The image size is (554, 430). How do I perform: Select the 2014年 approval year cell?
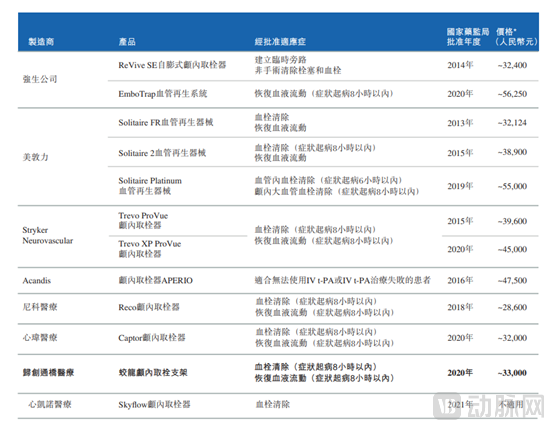[460, 65]
